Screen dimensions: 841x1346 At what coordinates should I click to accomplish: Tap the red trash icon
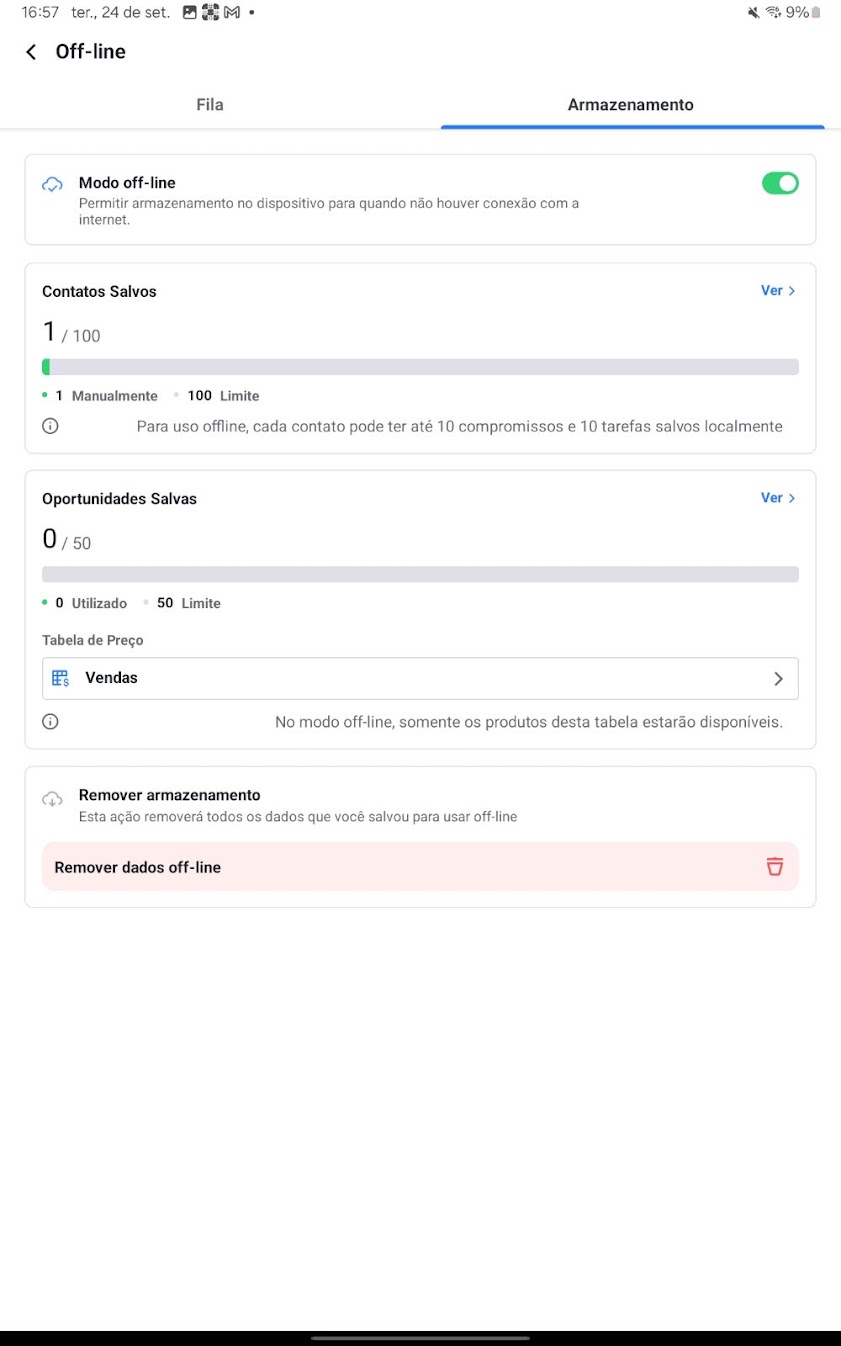pyautogui.click(x=774, y=867)
